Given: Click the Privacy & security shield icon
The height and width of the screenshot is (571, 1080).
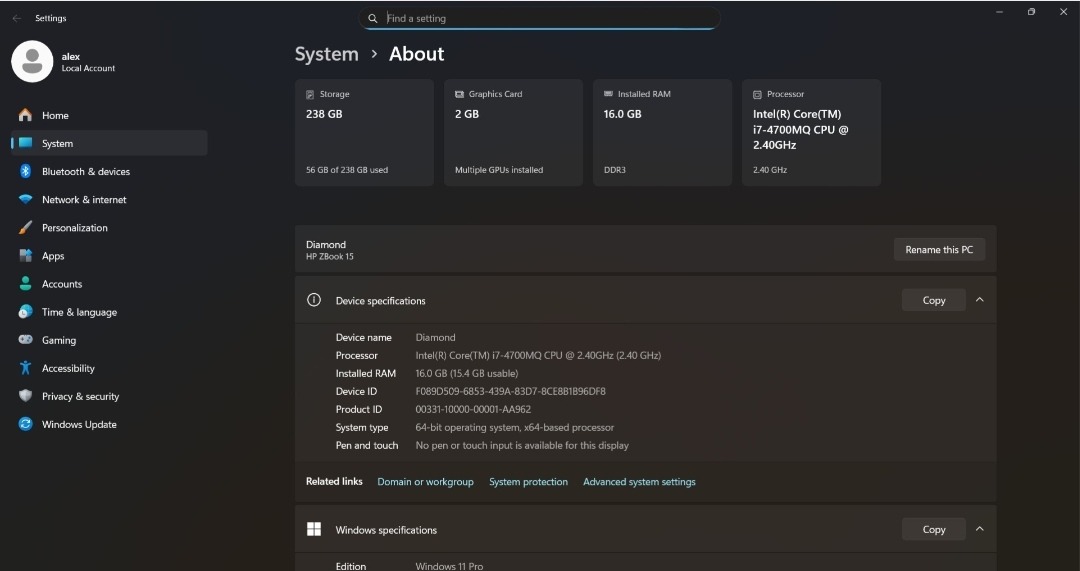Looking at the screenshot, I should pos(25,396).
